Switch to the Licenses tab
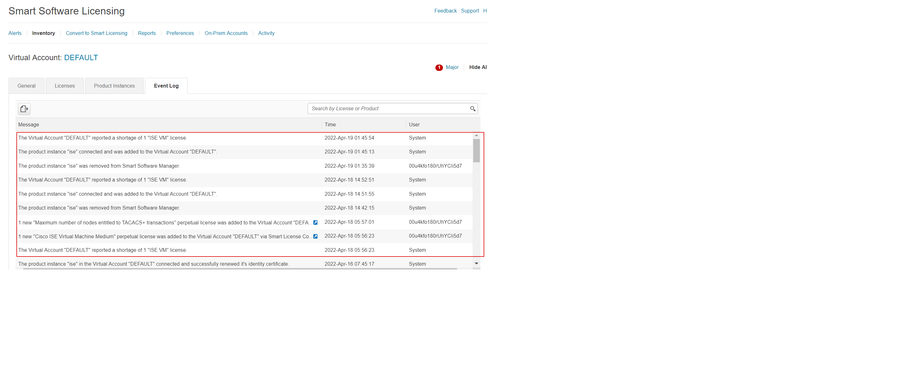 click(65, 86)
